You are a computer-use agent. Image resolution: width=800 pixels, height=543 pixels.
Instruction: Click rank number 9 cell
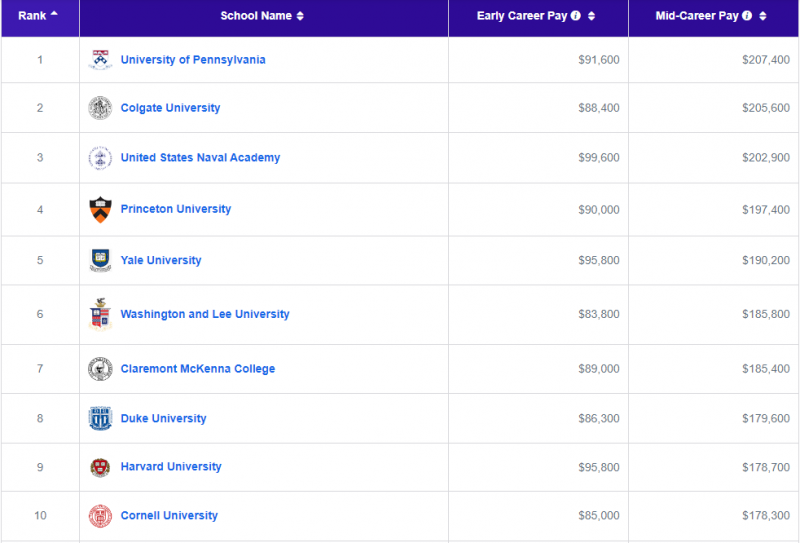[40, 467]
